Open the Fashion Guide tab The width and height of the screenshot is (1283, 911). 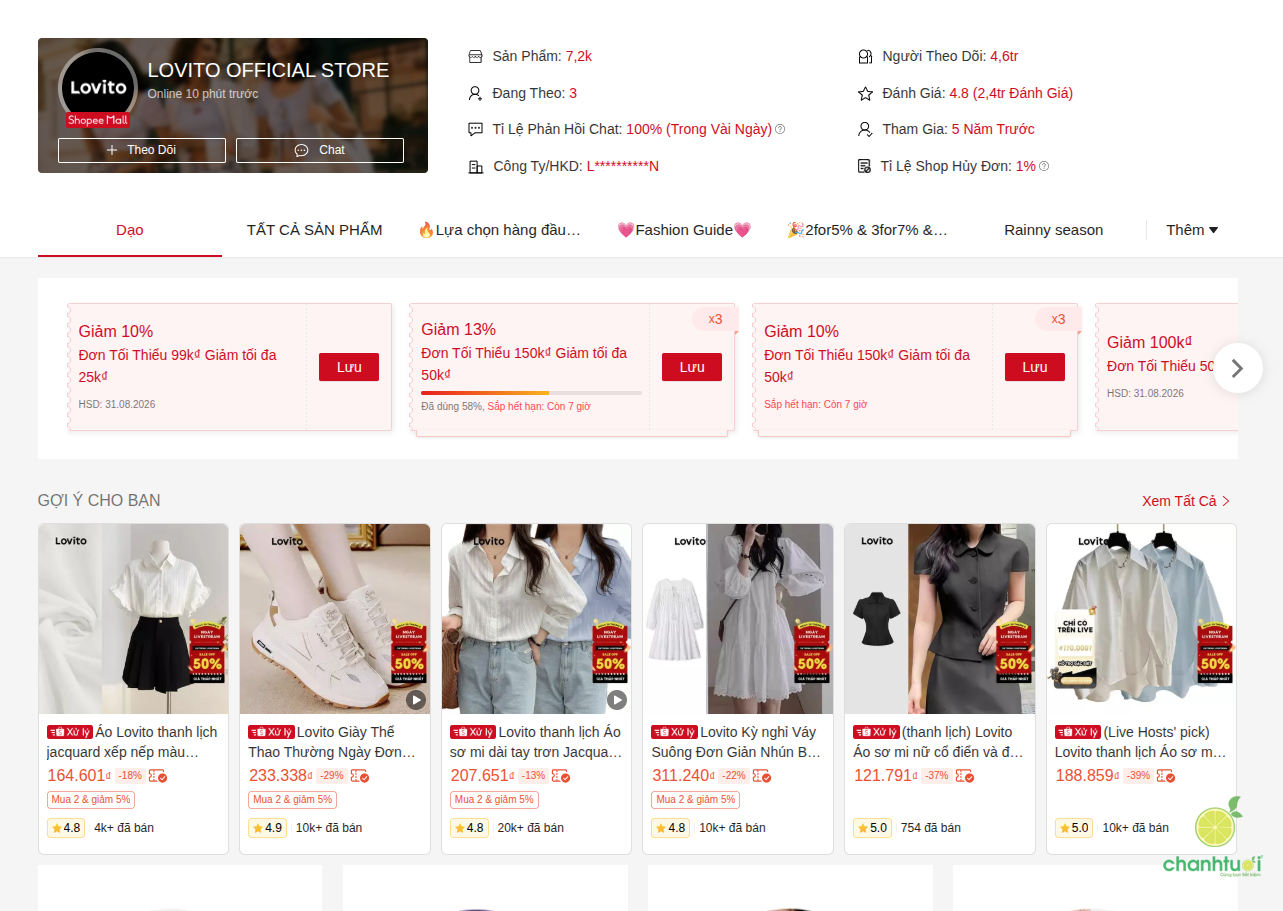point(684,230)
